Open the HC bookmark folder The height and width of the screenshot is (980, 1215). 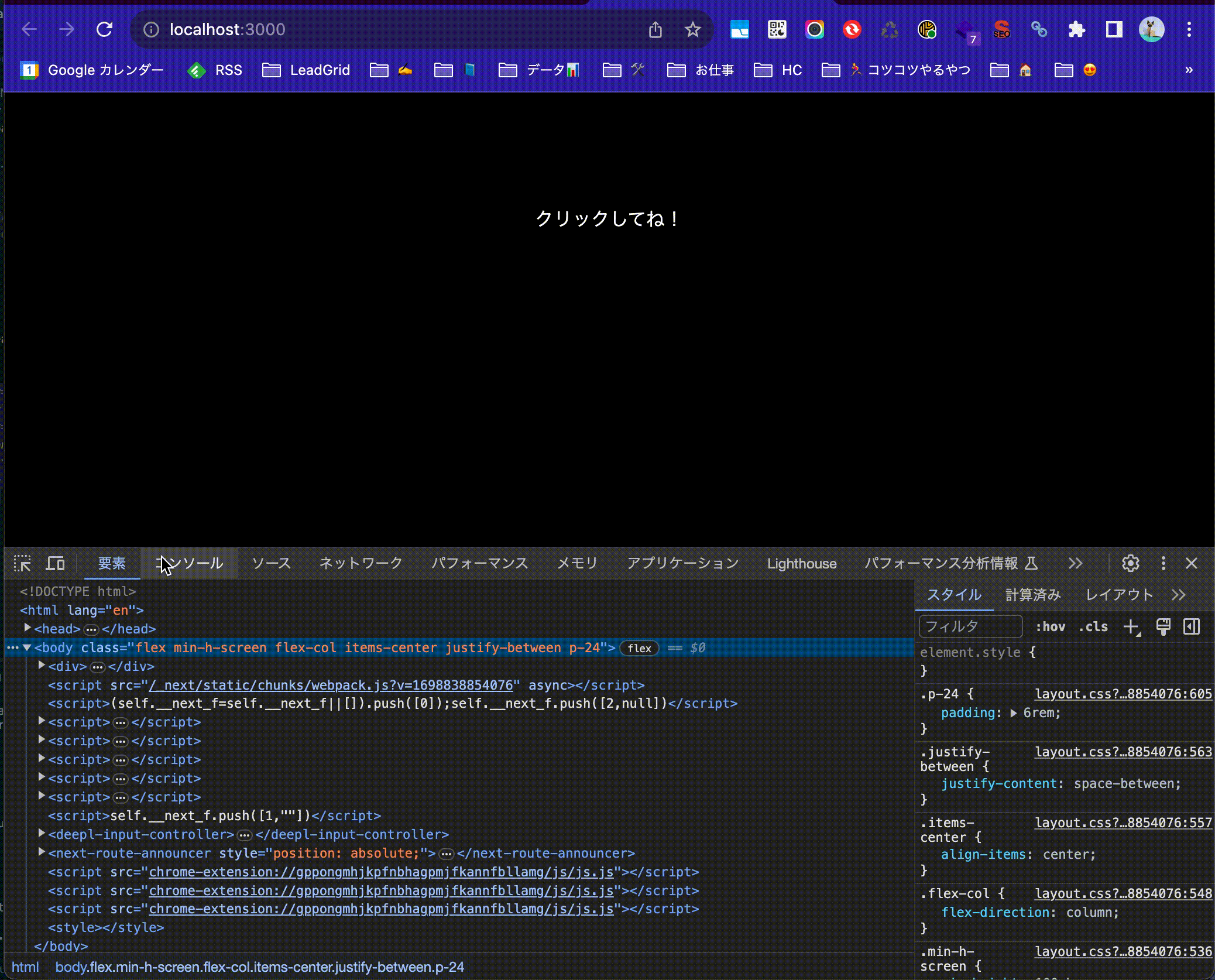pyautogui.click(x=777, y=70)
